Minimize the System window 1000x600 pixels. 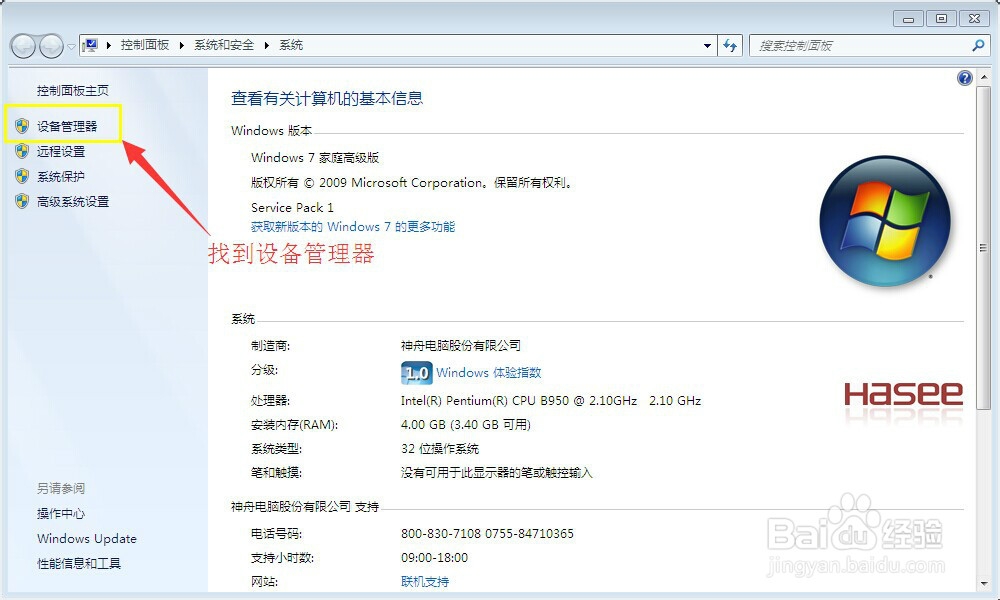pos(909,18)
